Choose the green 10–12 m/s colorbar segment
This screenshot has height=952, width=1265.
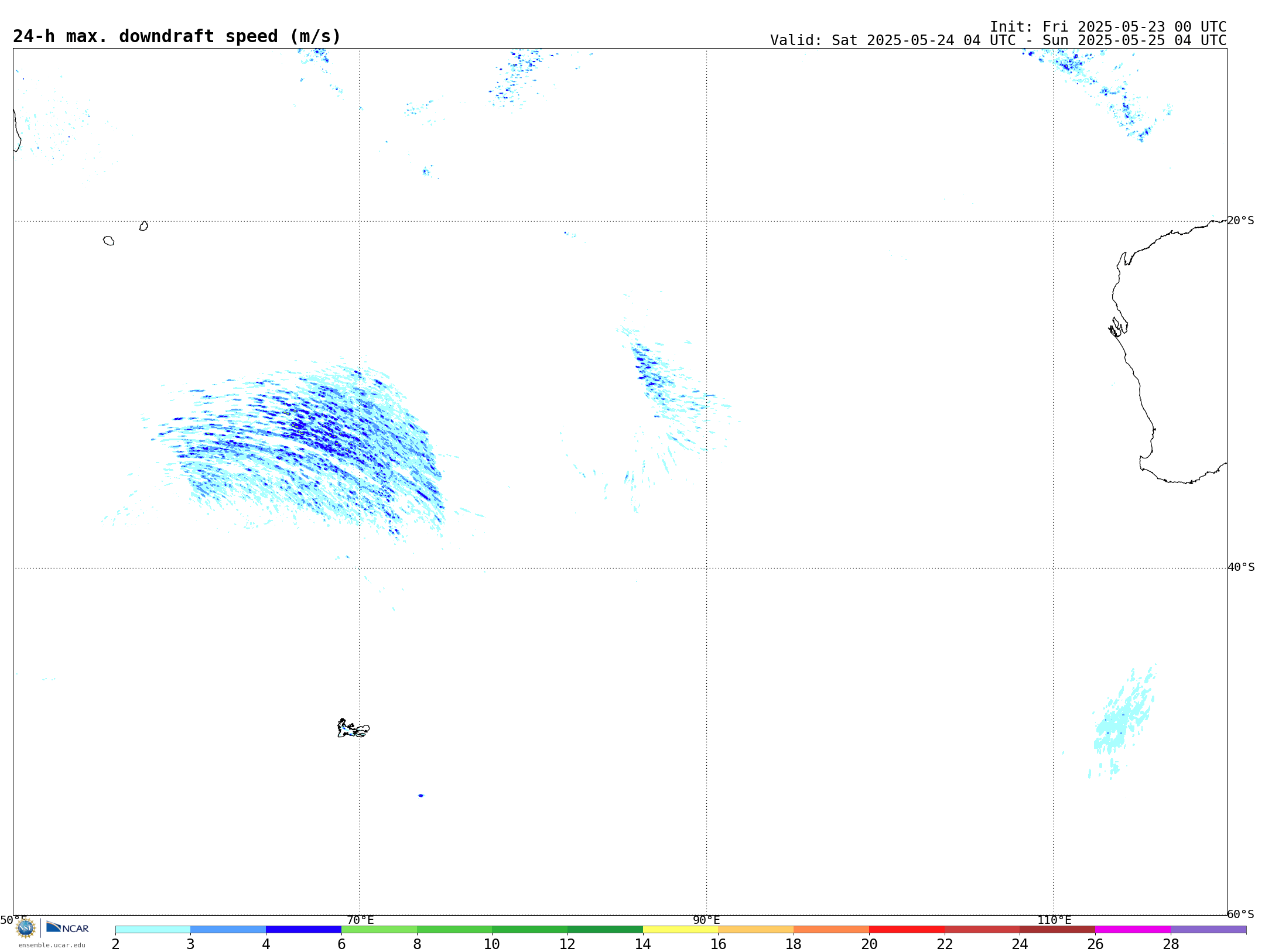click(x=530, y=929)
